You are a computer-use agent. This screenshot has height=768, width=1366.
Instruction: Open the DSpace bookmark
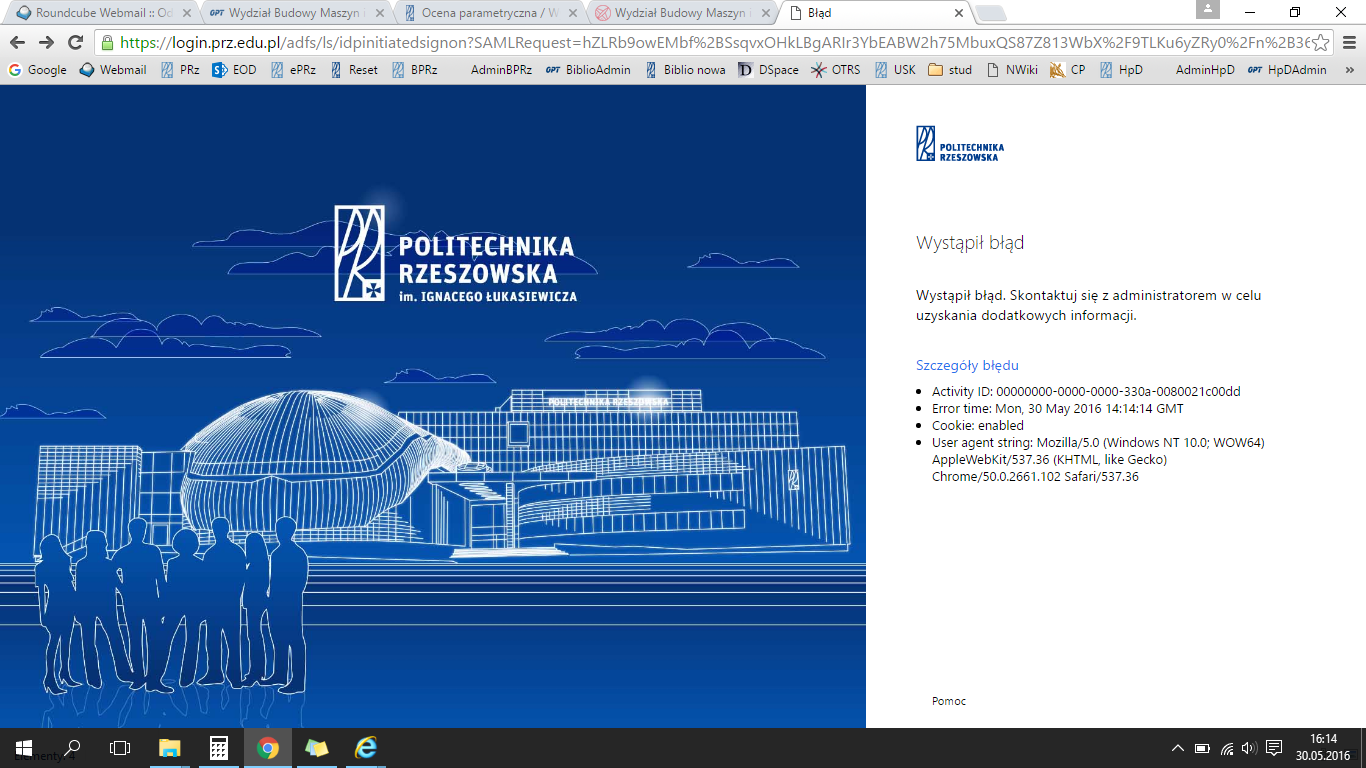tap(768, 70)
